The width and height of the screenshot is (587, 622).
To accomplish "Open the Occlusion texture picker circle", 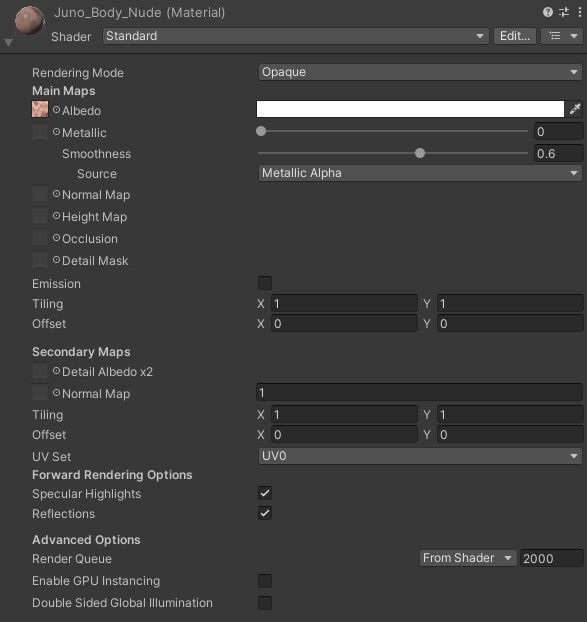I will (x=56, y=238).
